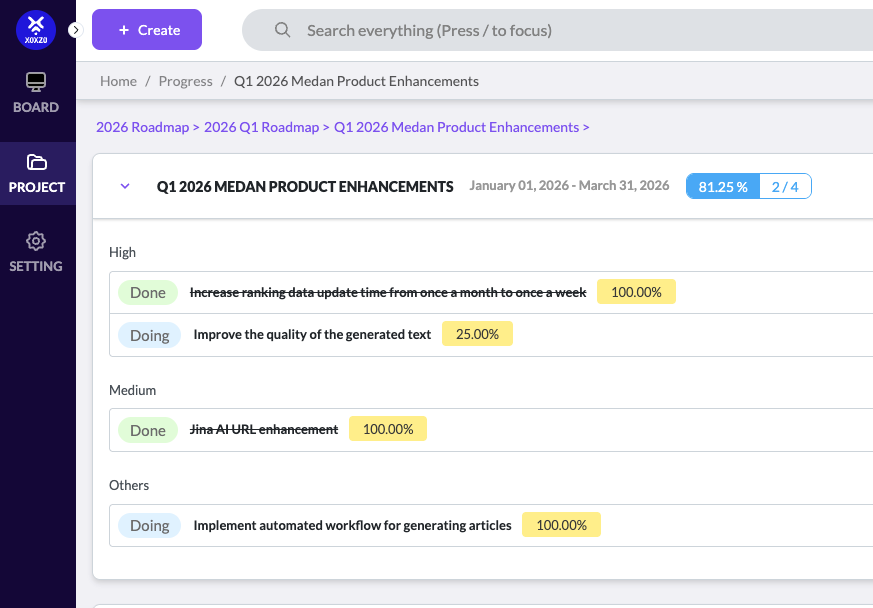Click the January 01 - March 31 date range
Viewport: 873px width, 608px height.
point(569,185)
